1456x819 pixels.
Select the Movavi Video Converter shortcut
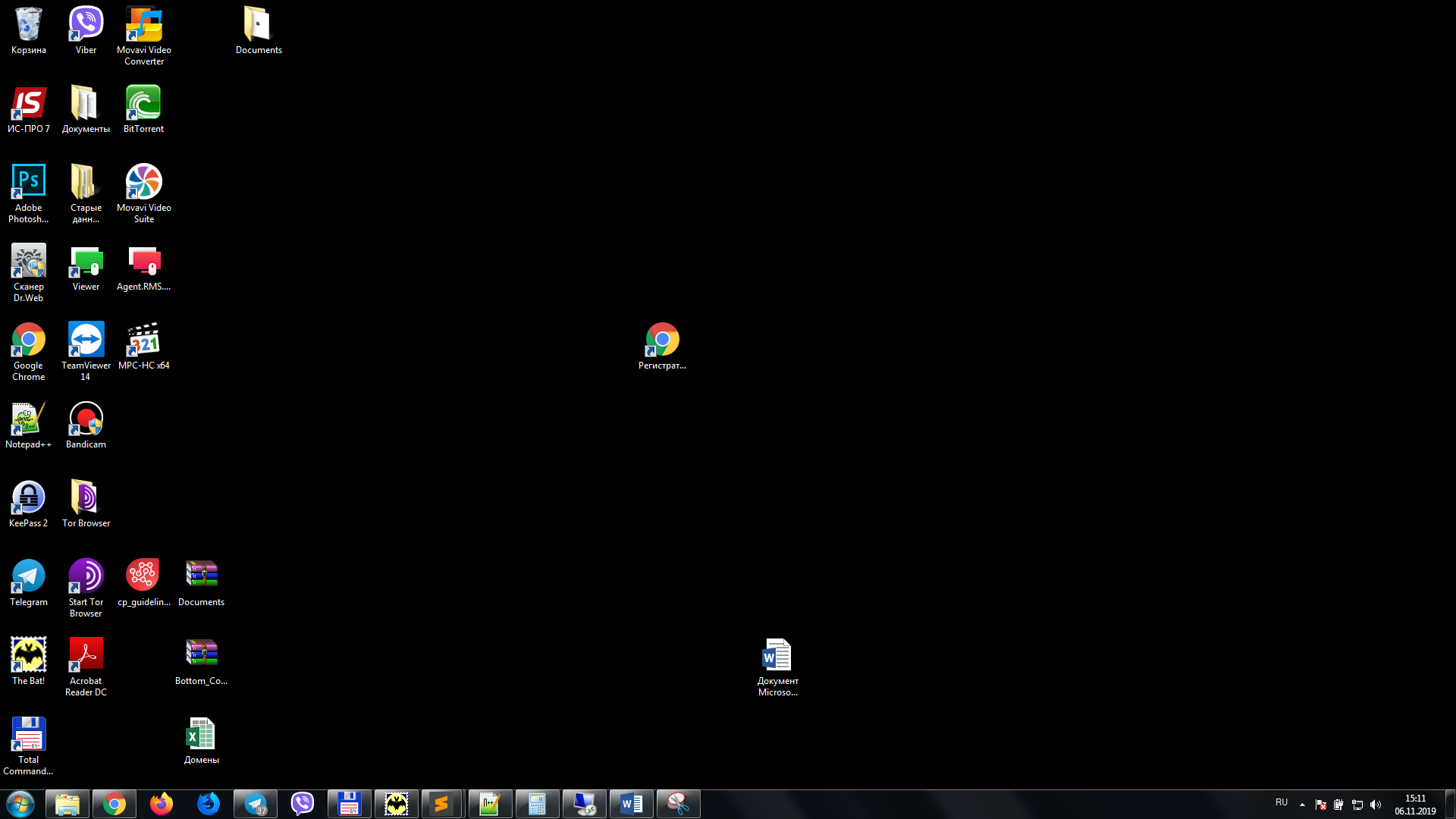tap(143, 36)
